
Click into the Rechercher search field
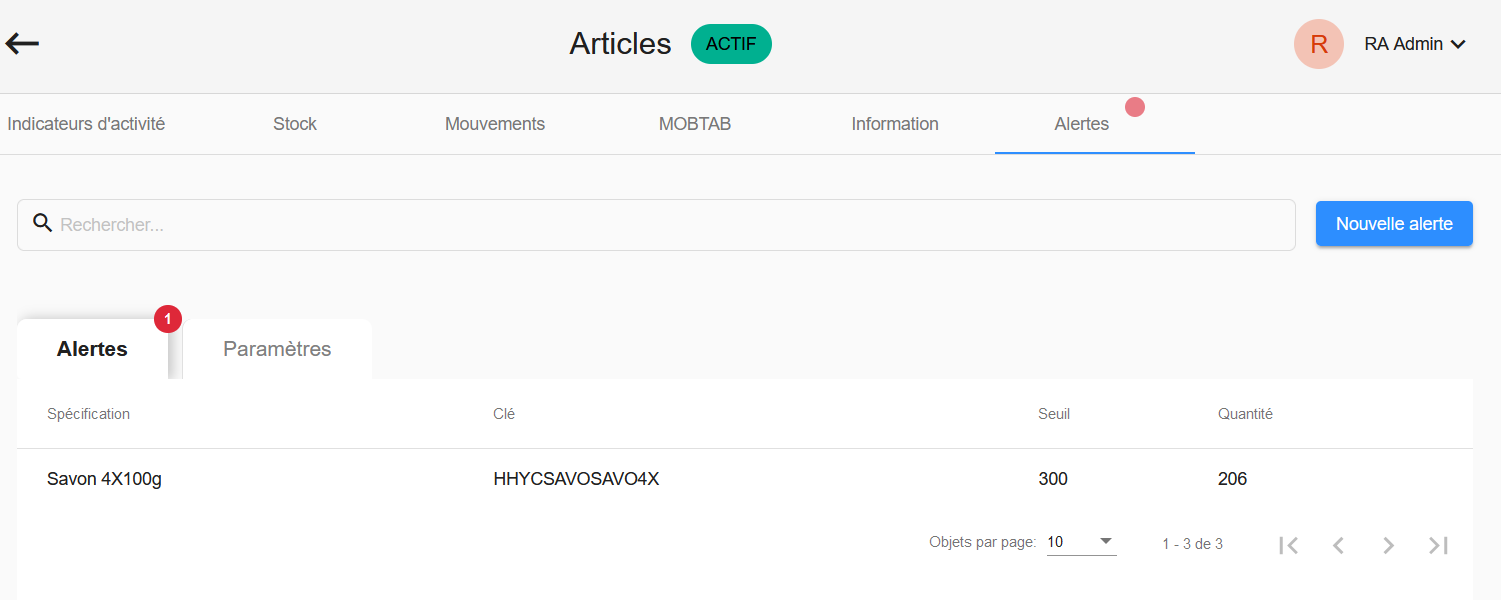(x=670, y=225)
